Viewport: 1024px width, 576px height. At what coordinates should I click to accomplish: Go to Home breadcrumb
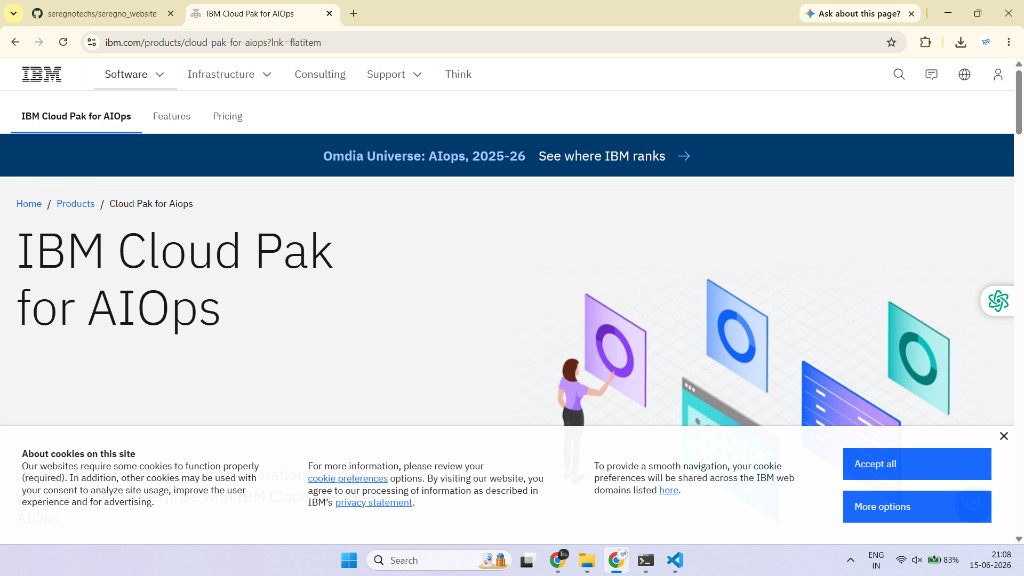(x=29, y=204)
